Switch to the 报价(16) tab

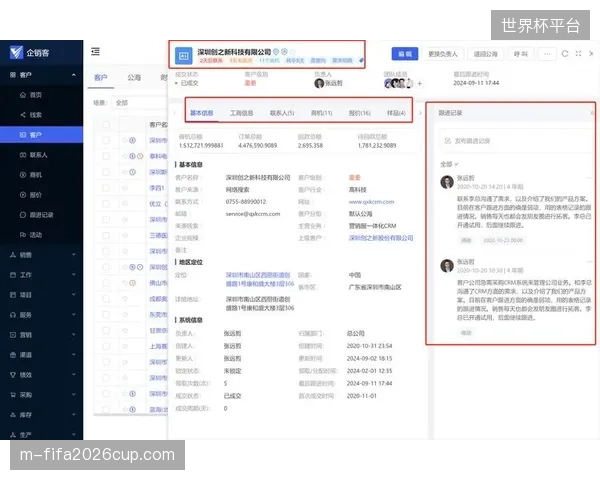360,113
